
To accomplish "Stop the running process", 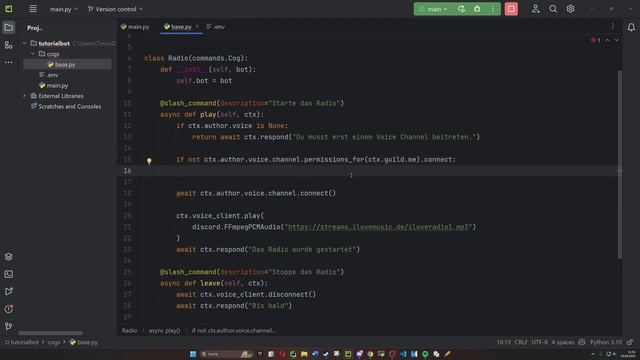I will pyautogui.click(x=511, y=9).
